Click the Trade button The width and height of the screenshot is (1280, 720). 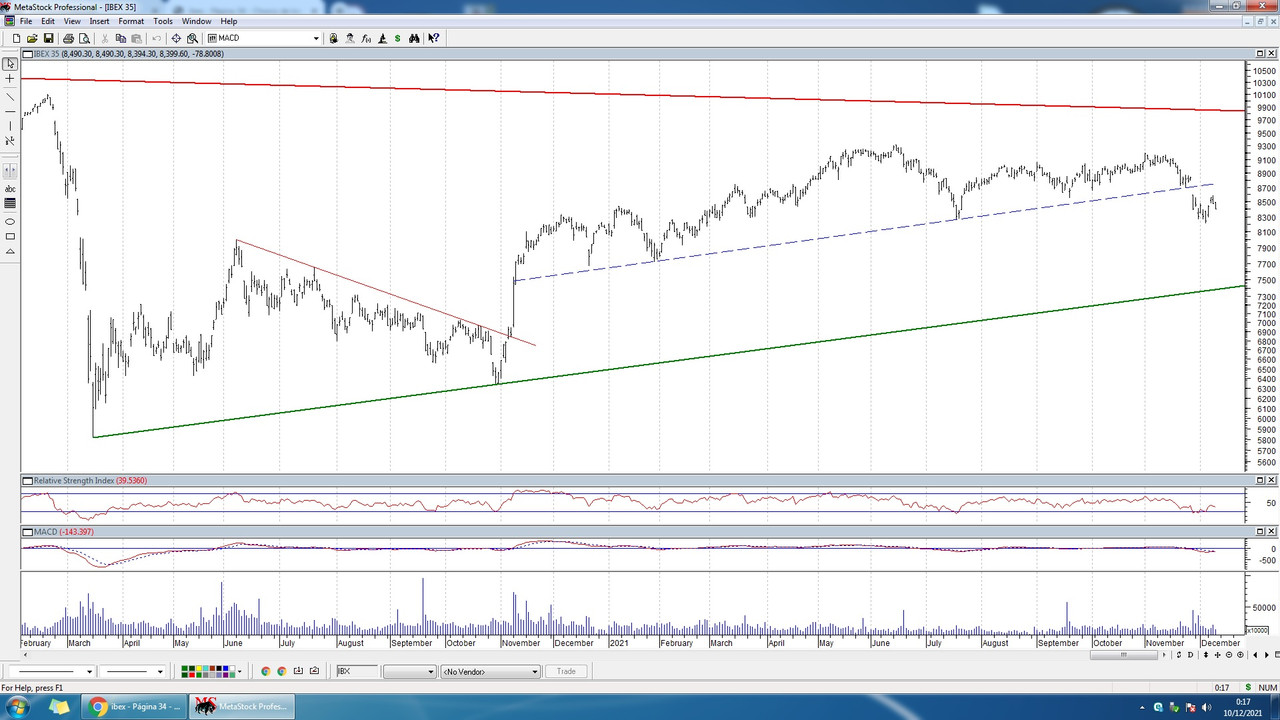pos(566,671)
